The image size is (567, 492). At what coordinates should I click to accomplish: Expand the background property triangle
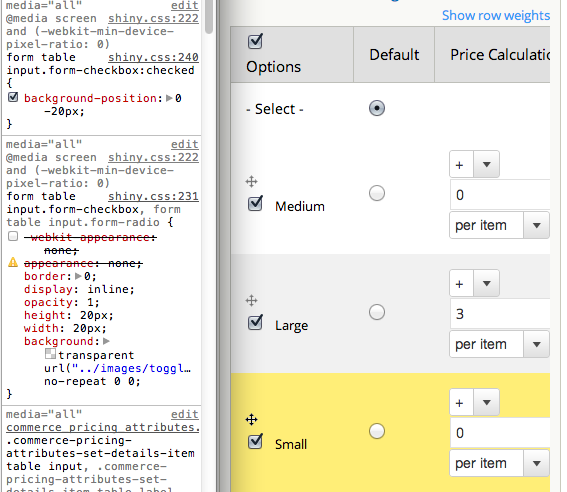(x=106, y=341)
